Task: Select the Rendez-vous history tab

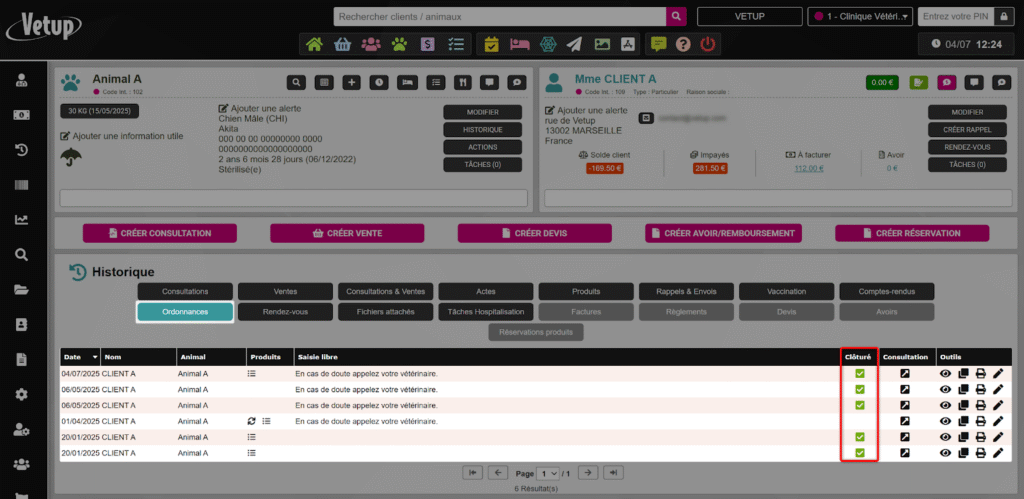Action: click(x=285, y=312)
